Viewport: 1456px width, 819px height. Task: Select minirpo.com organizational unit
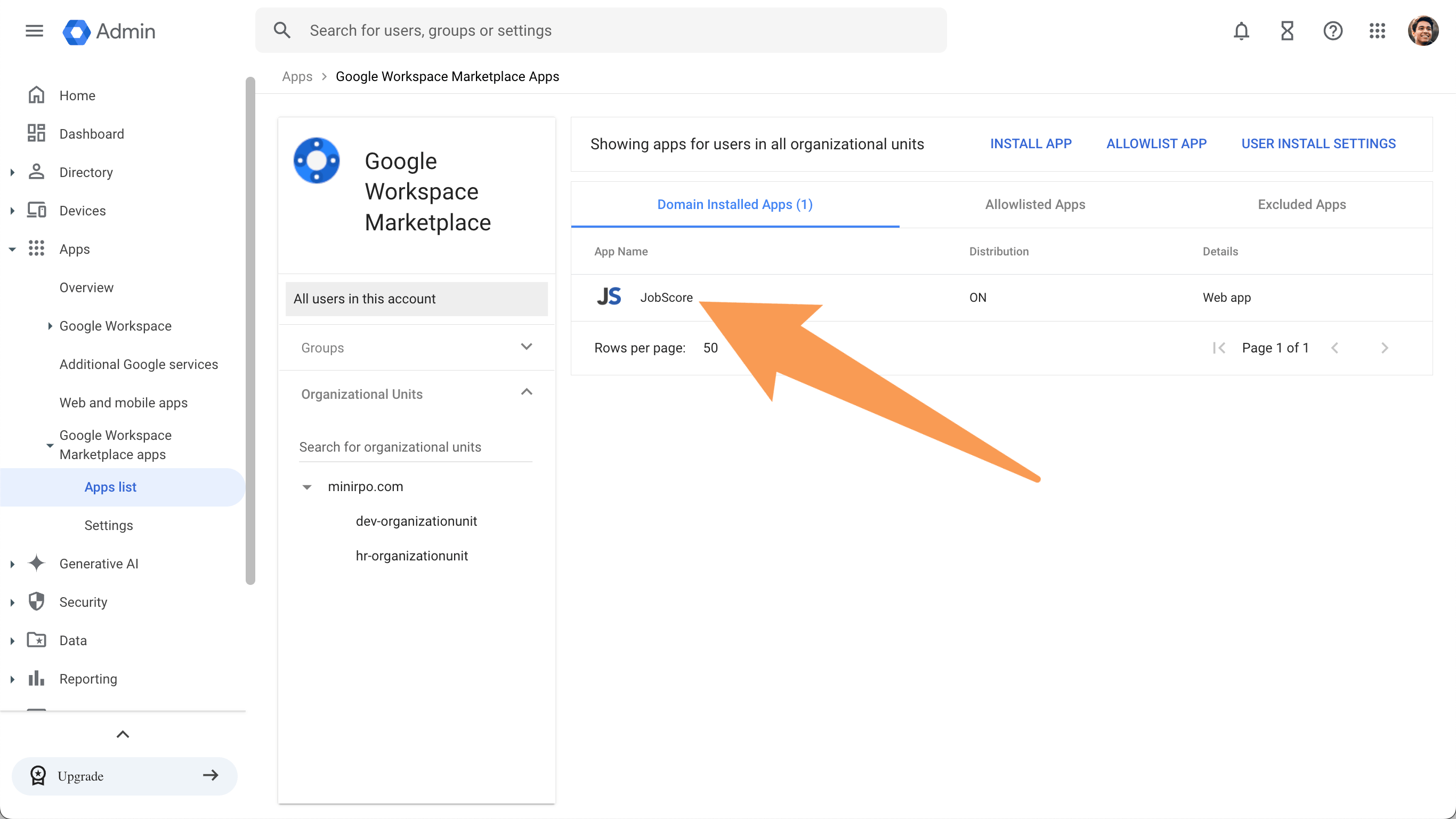click(x=365, y=486)
